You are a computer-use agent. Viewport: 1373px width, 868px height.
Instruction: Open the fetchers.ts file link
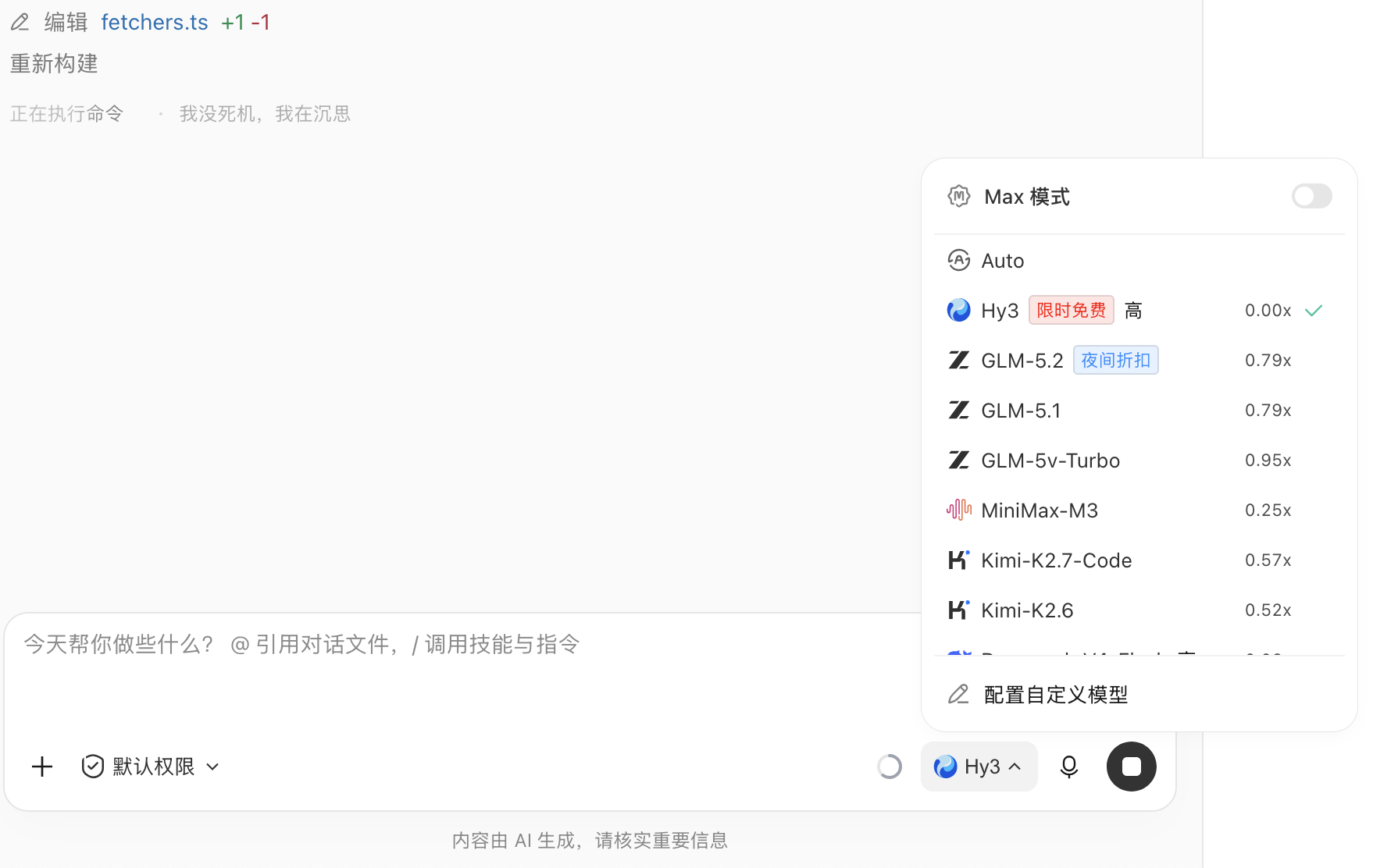pos(155,22)
